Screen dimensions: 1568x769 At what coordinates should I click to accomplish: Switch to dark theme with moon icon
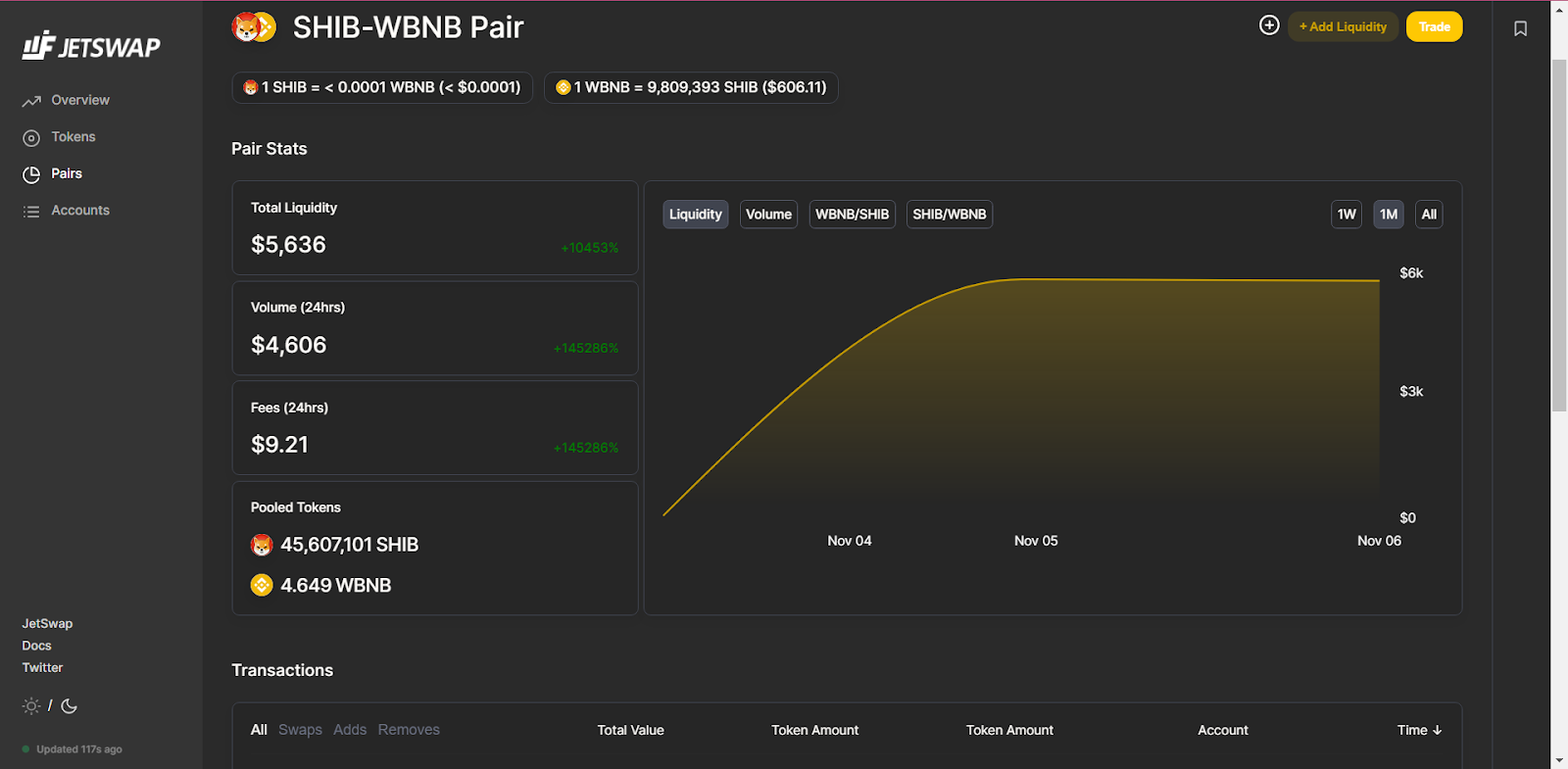coord(69,706)
